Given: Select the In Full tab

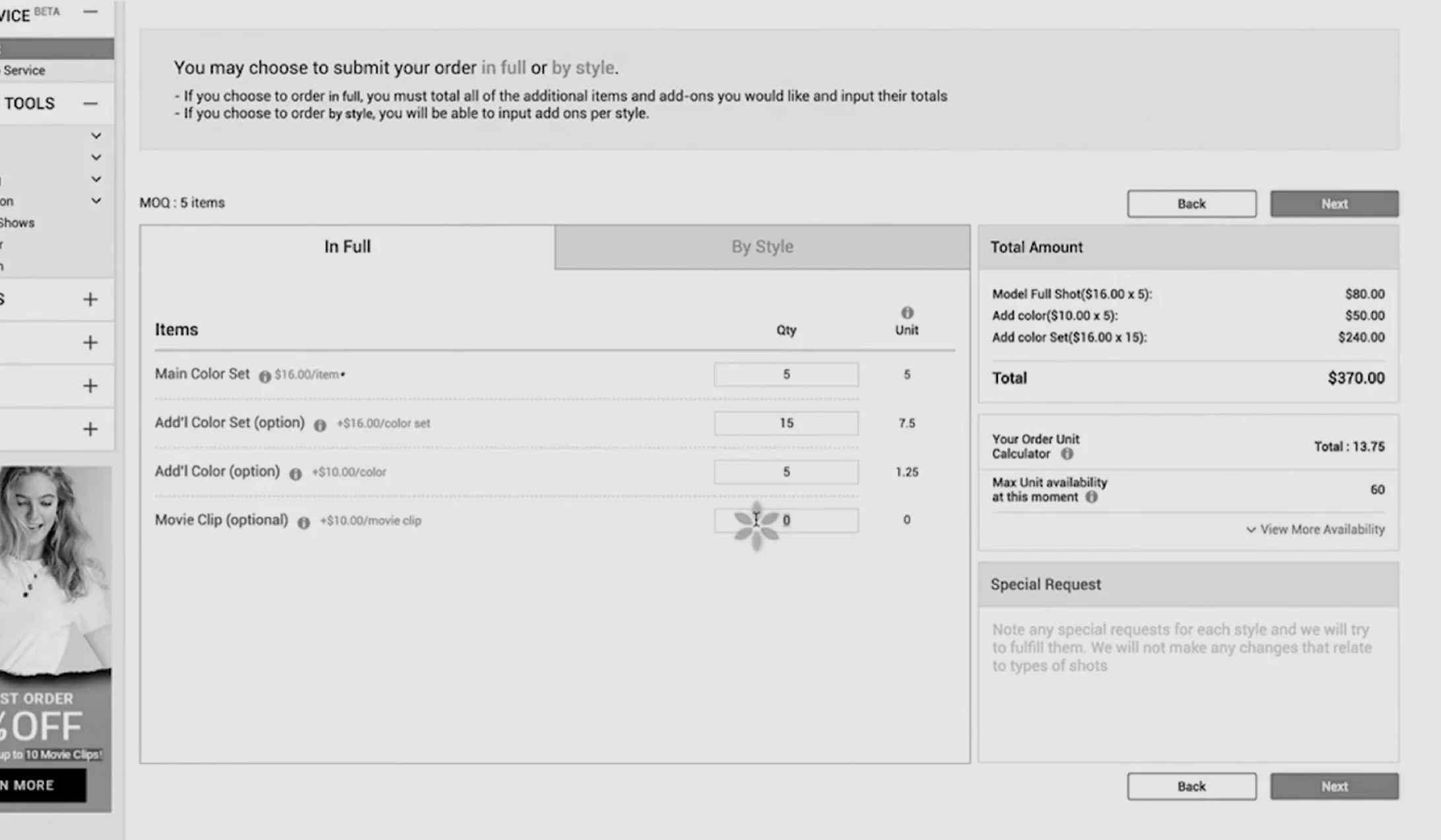Looking at the screenshot, I should tap(347, 247).
